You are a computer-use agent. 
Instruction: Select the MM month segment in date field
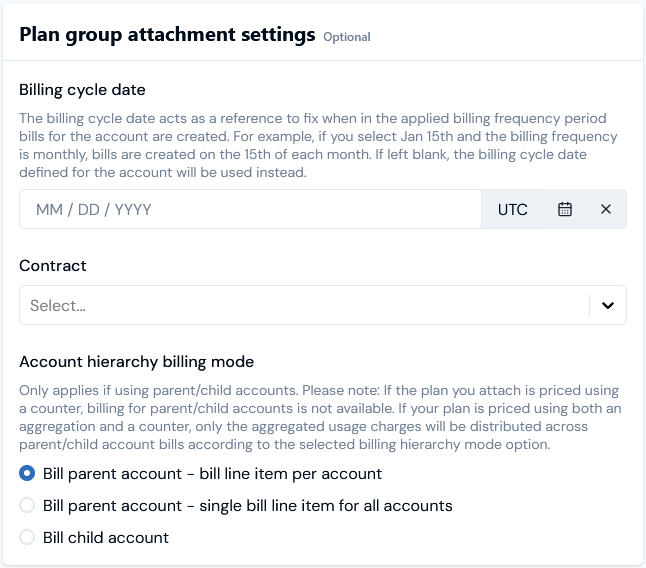pyautogui.click(x=49, y=210)
